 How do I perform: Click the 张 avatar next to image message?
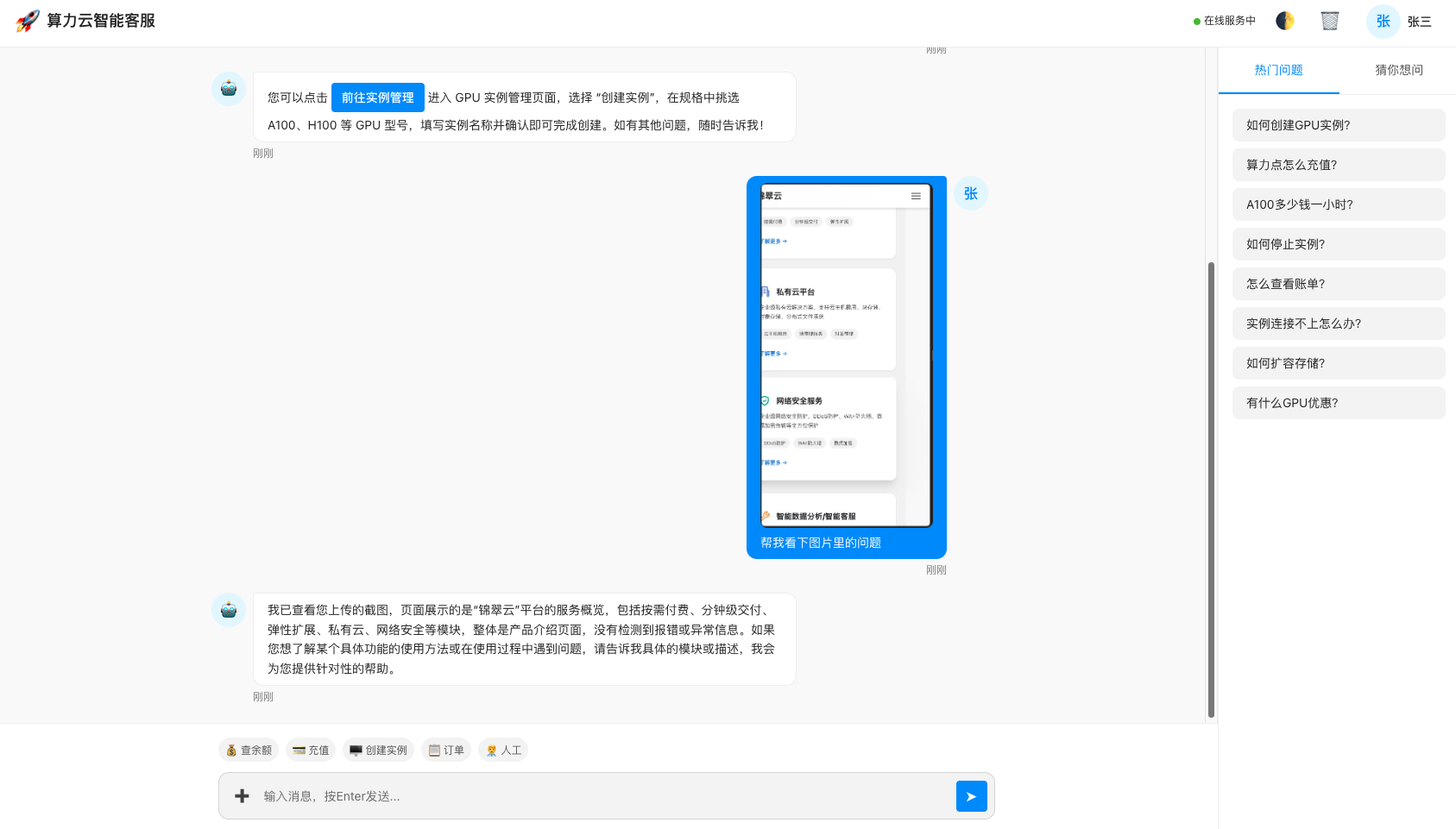[971, 193]
